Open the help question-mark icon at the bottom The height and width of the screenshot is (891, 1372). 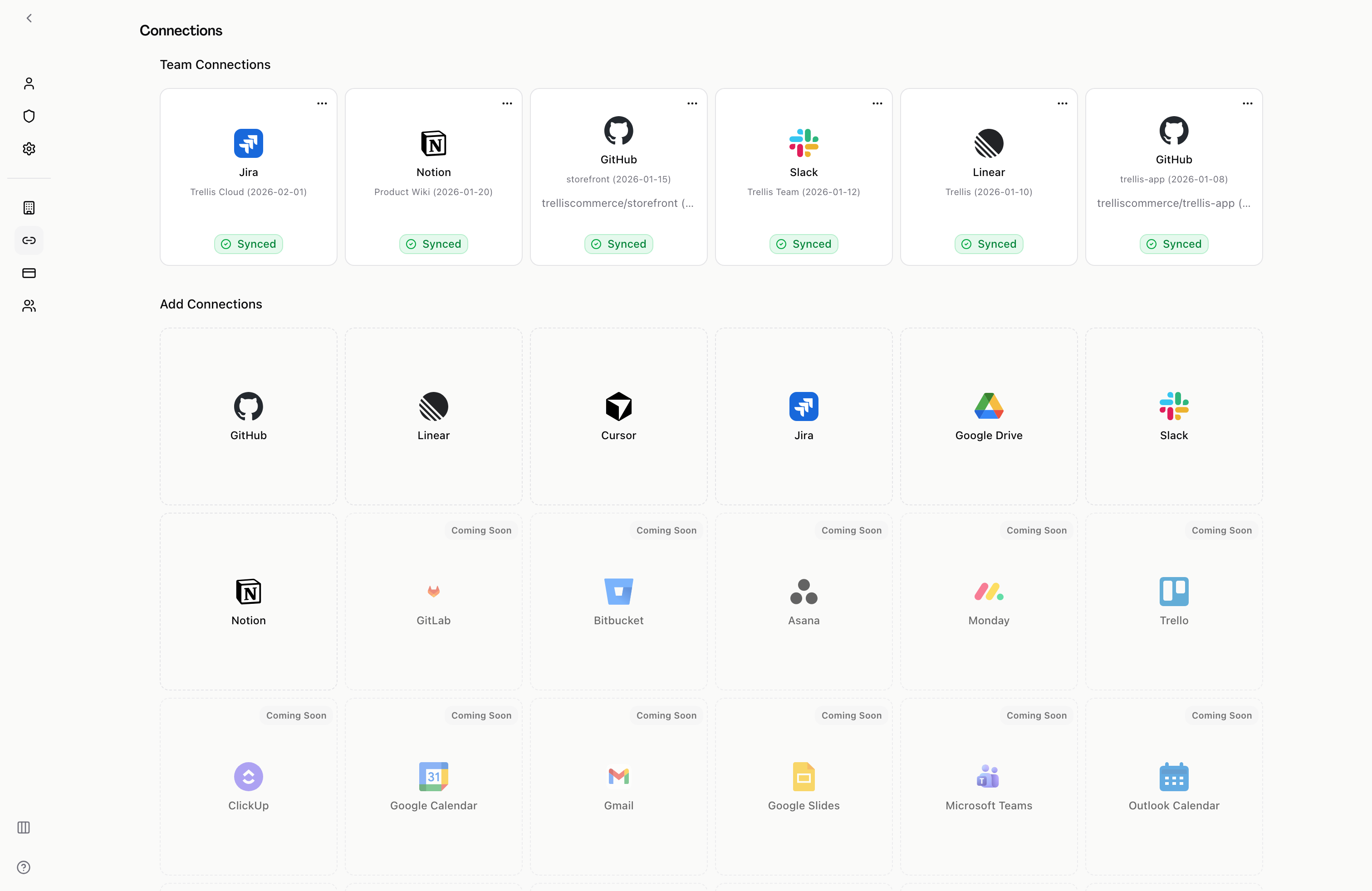(24, 867)
